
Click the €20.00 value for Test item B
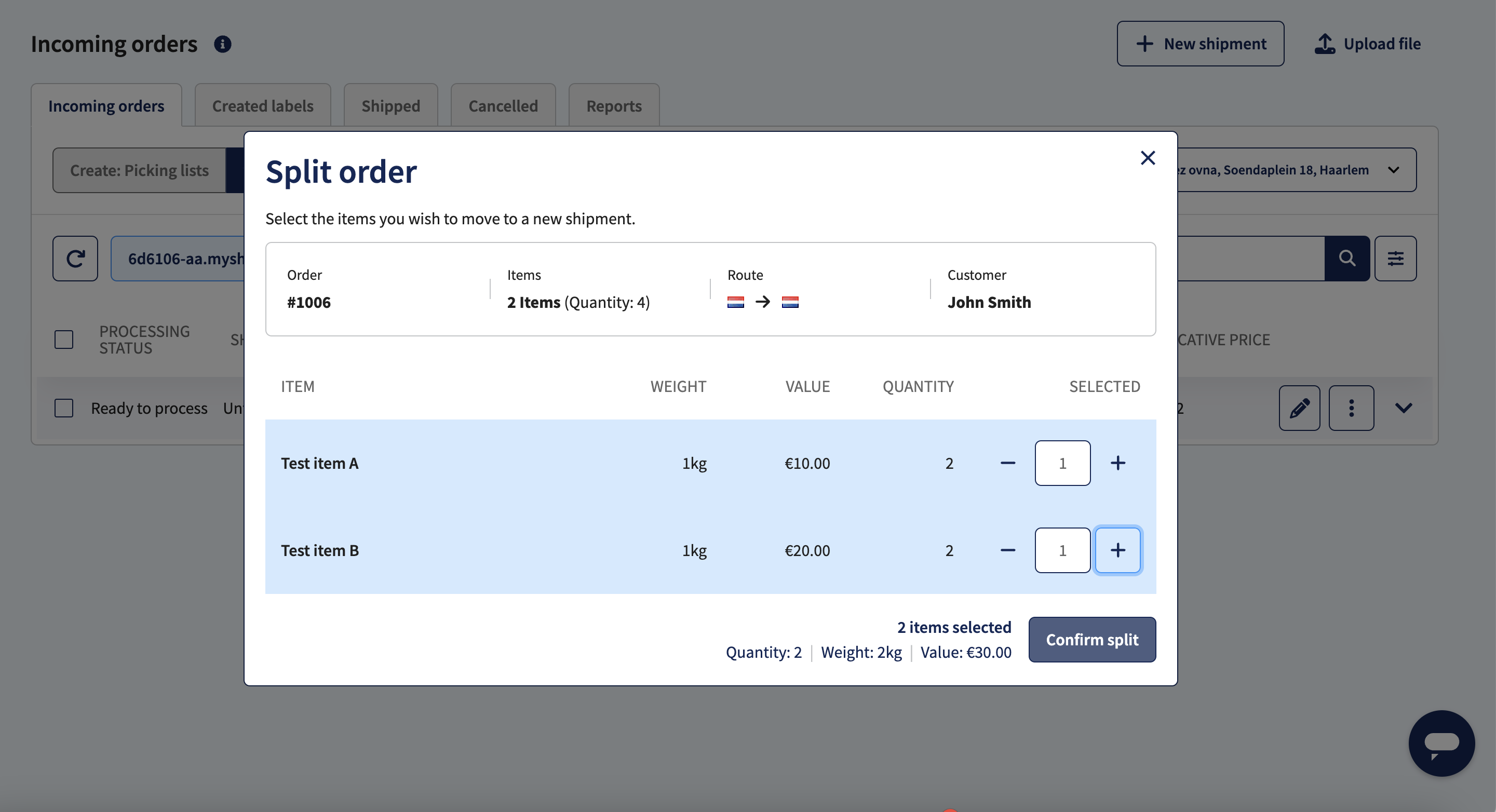coord(806,550)
